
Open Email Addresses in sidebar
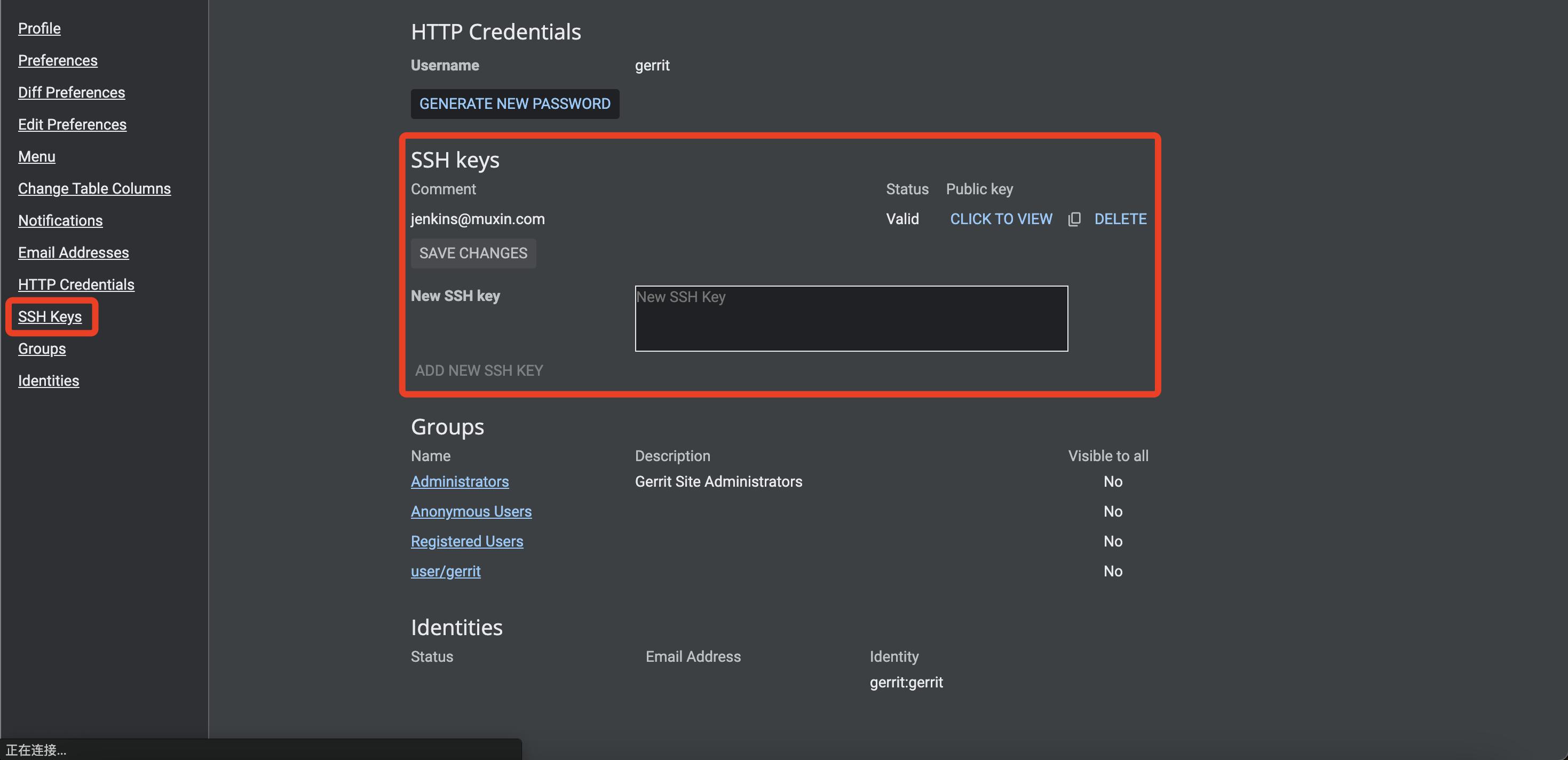[x=73, y=252]
